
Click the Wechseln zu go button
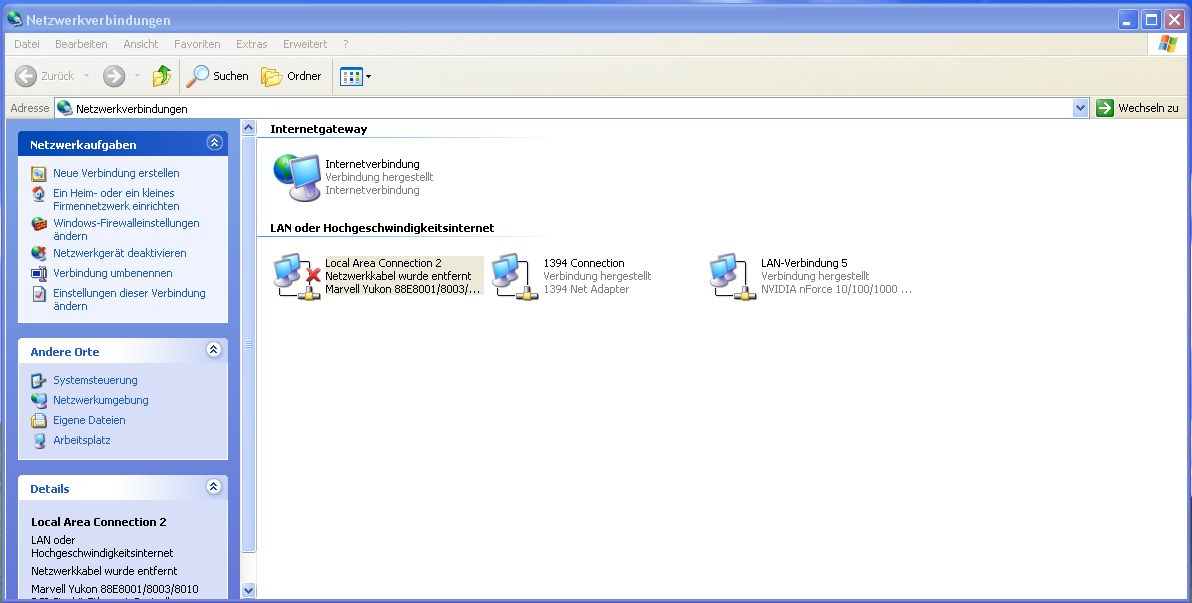pos(1137,109)
